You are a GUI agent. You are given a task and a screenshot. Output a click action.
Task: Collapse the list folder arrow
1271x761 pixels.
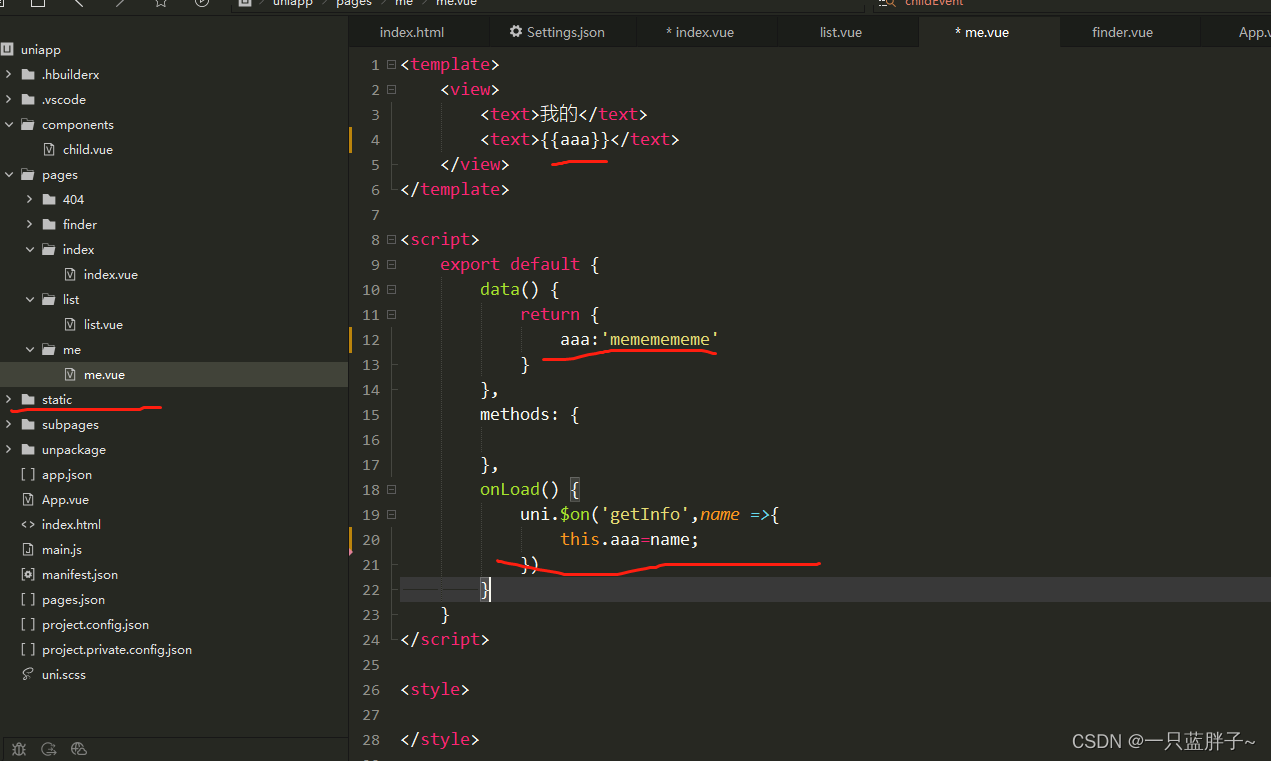pyautogui.click(x=30, y=300)
